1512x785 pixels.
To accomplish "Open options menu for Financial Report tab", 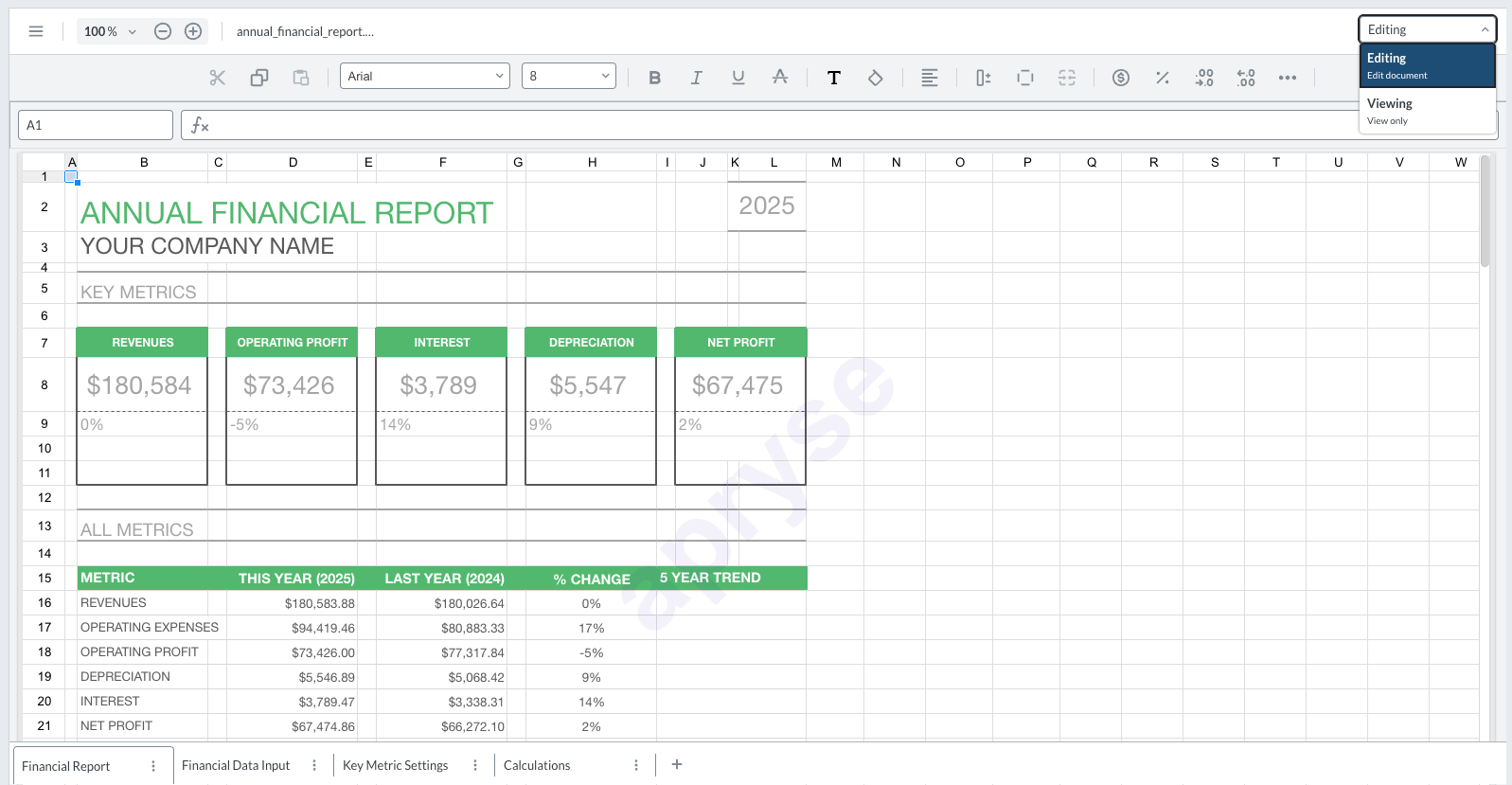I will tap(153, 766).
